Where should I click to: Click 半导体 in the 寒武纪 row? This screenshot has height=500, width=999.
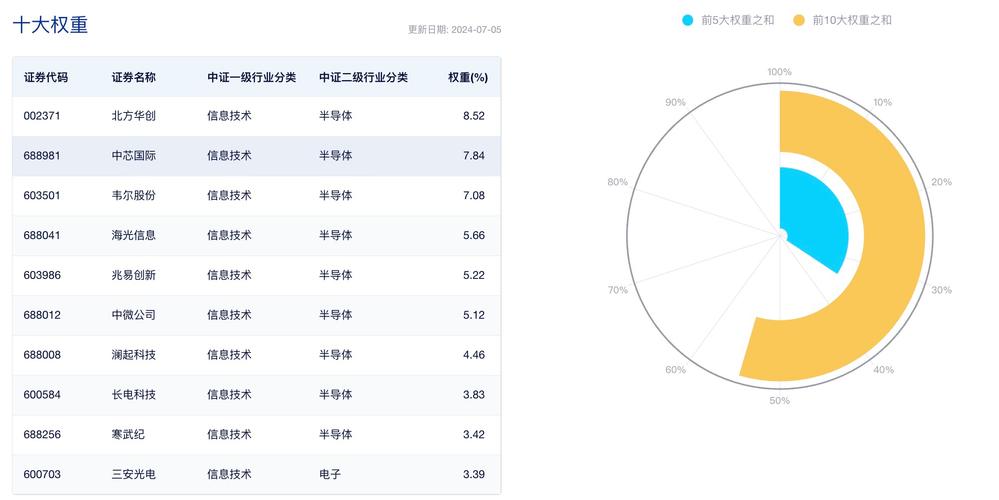pos(336,434)
